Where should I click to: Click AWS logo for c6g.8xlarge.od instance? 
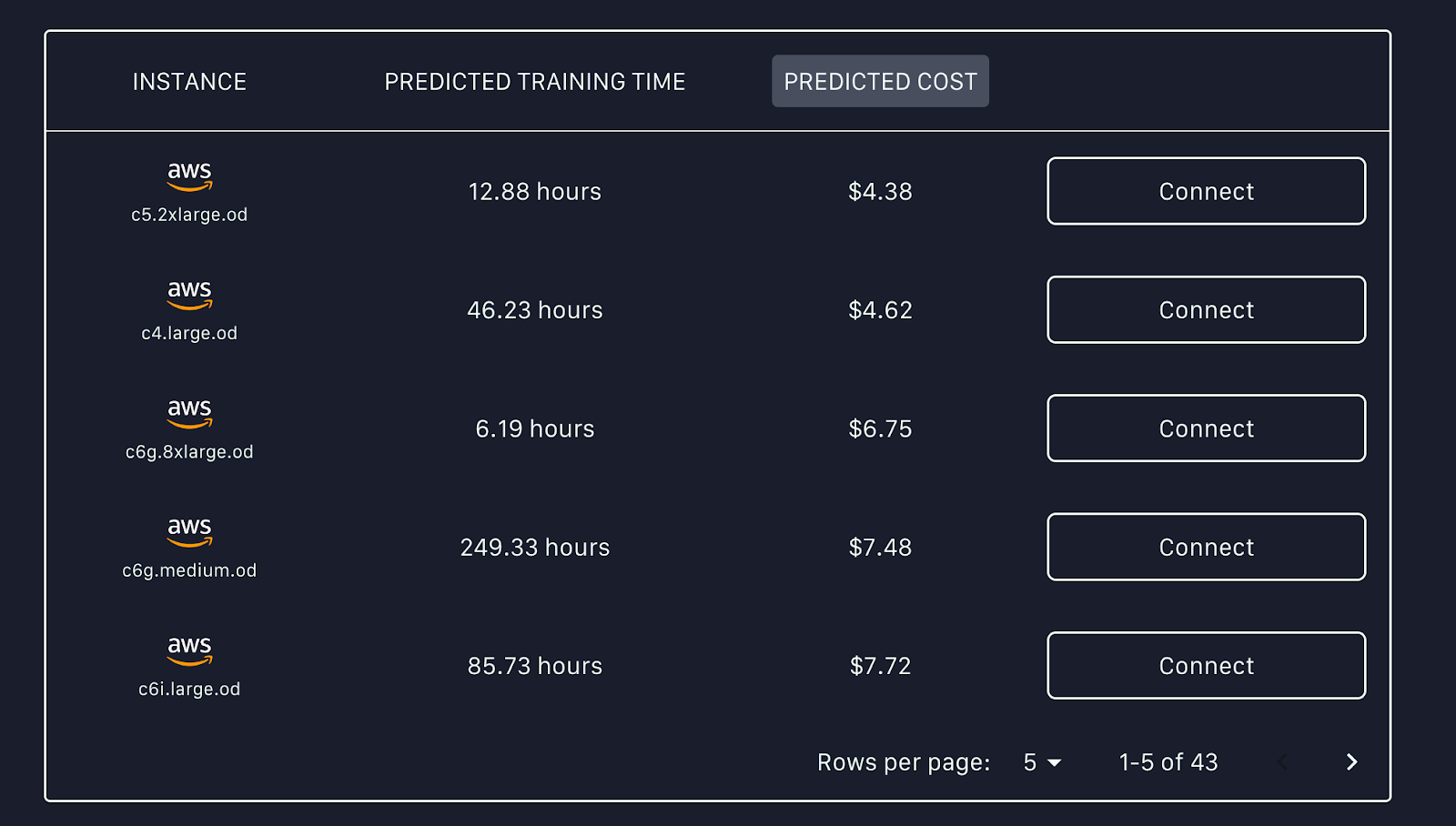click(189, 412)
